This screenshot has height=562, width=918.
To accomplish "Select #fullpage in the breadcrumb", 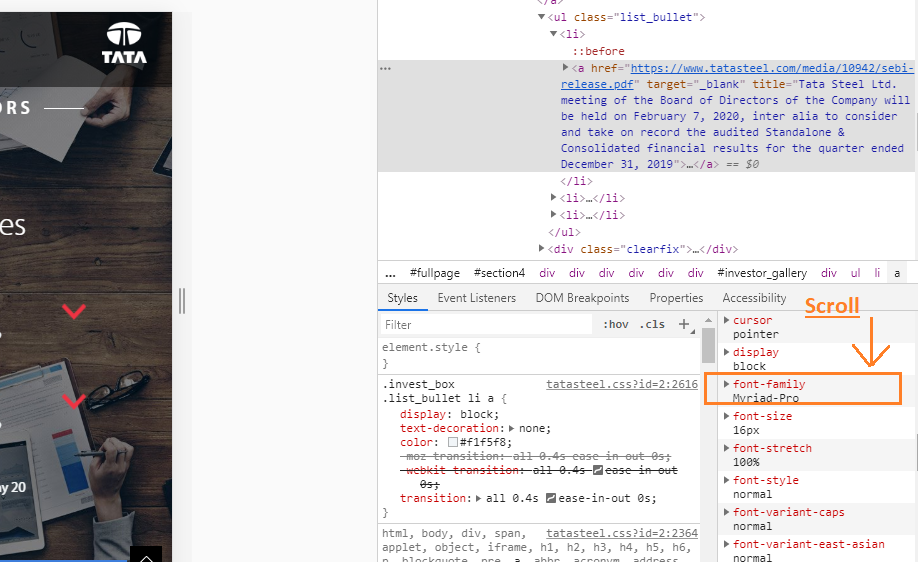I will coord(435,273).
